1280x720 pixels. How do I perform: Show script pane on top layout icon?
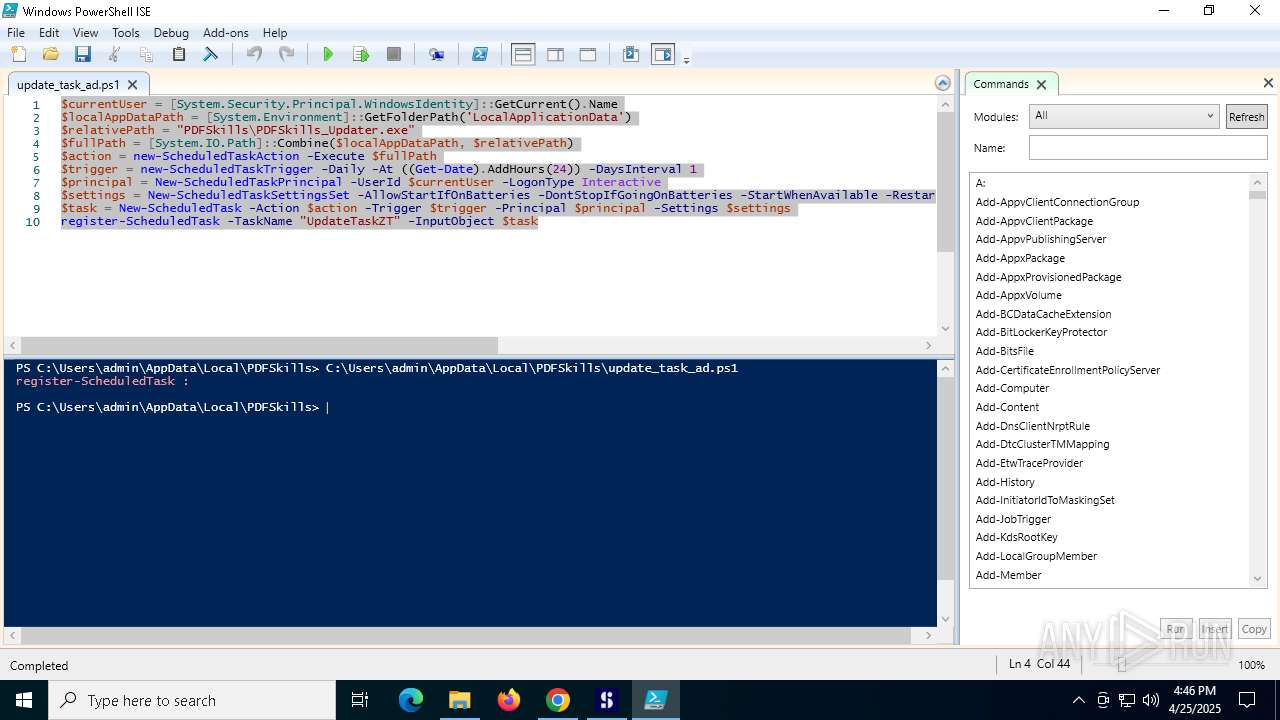[523, 54]
